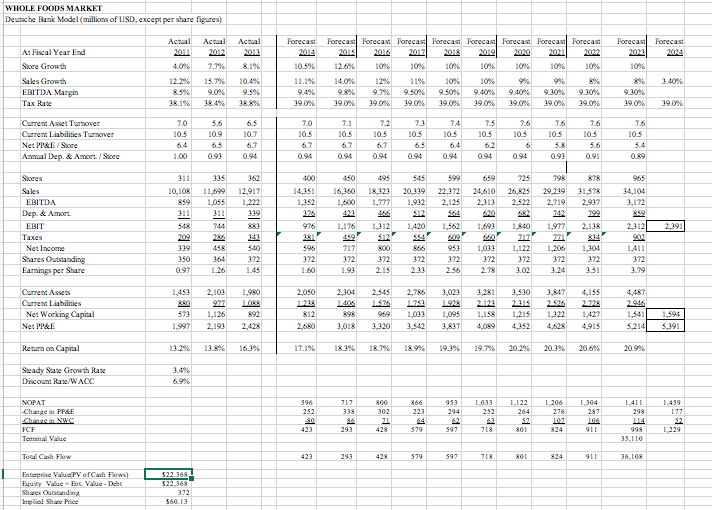Click the Terminal Value row label
This screenshot has width=712, height=510.
pyautogui.click(x=44, y=438)
